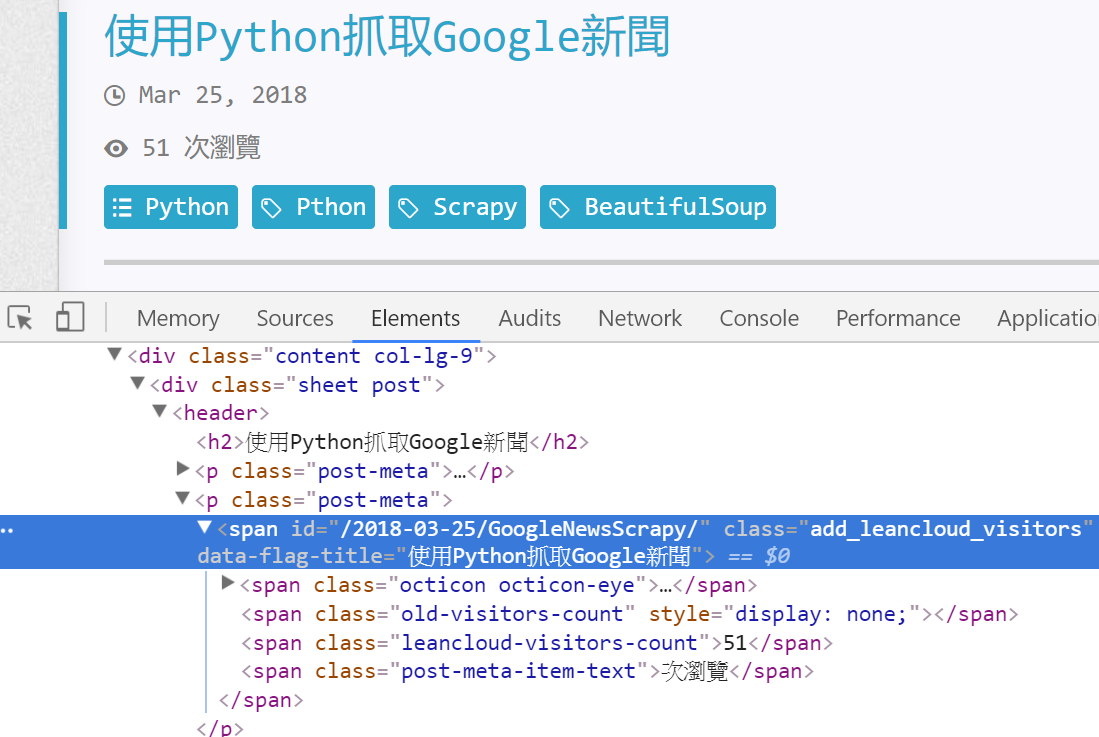
Task: Select the closing </span> row
Action: click(x=261, y=700)
